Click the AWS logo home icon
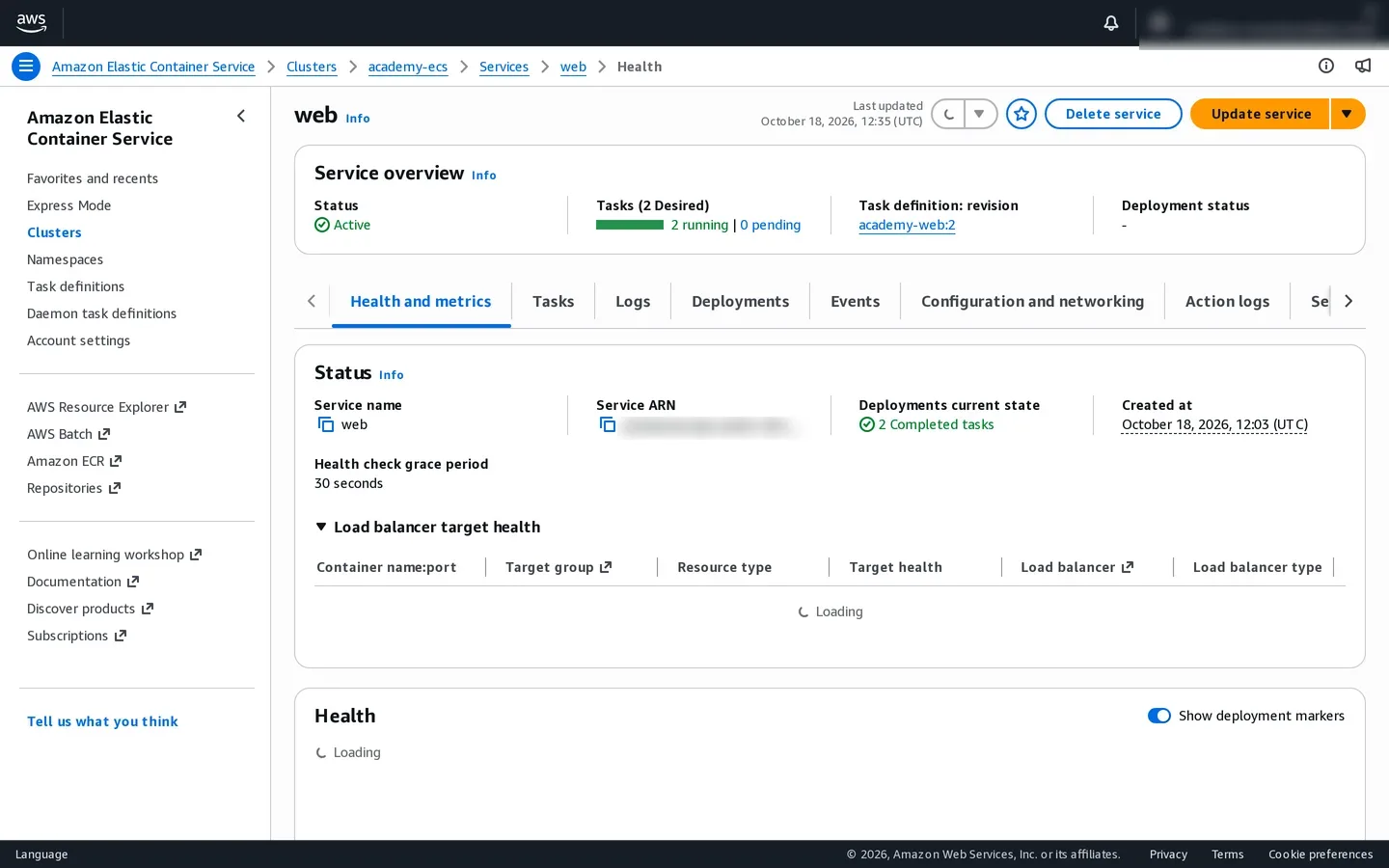The image size is (1389, 868). pyautogui.click(x=31, y=22)
